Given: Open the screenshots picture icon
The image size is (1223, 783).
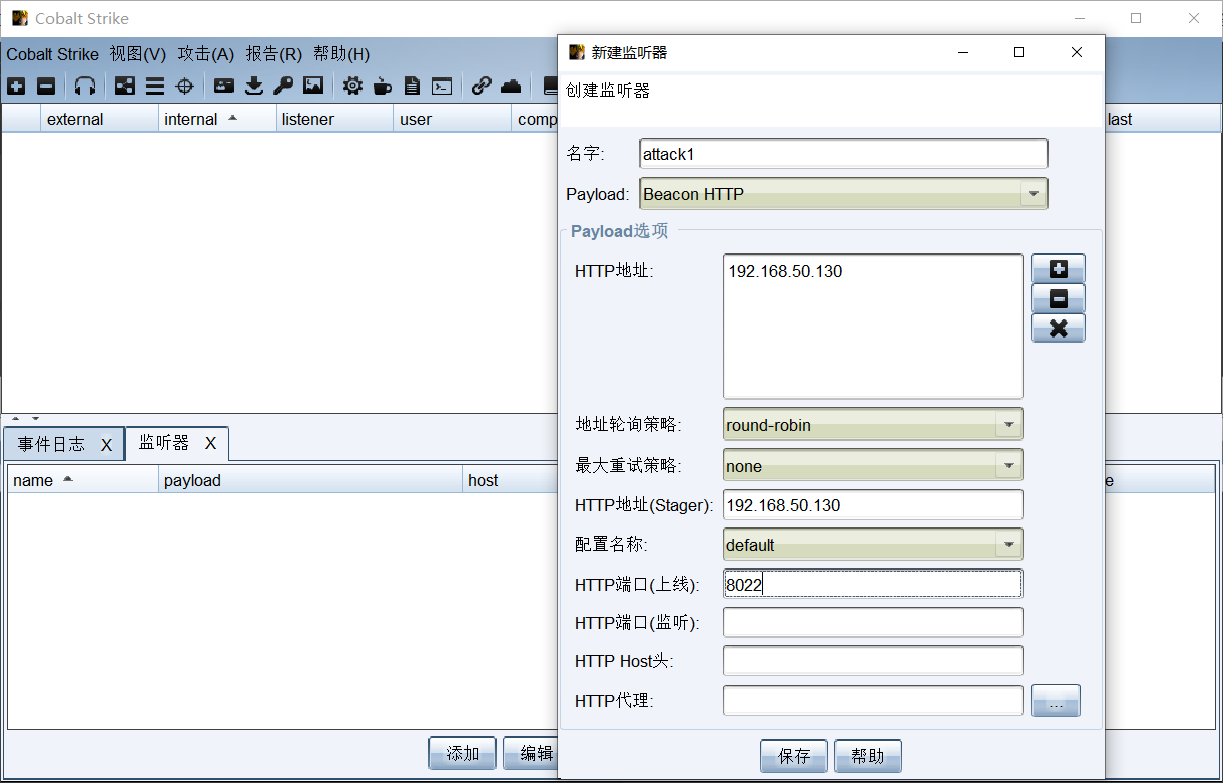Looking at the screenshot, I should [x=313, y=86].
